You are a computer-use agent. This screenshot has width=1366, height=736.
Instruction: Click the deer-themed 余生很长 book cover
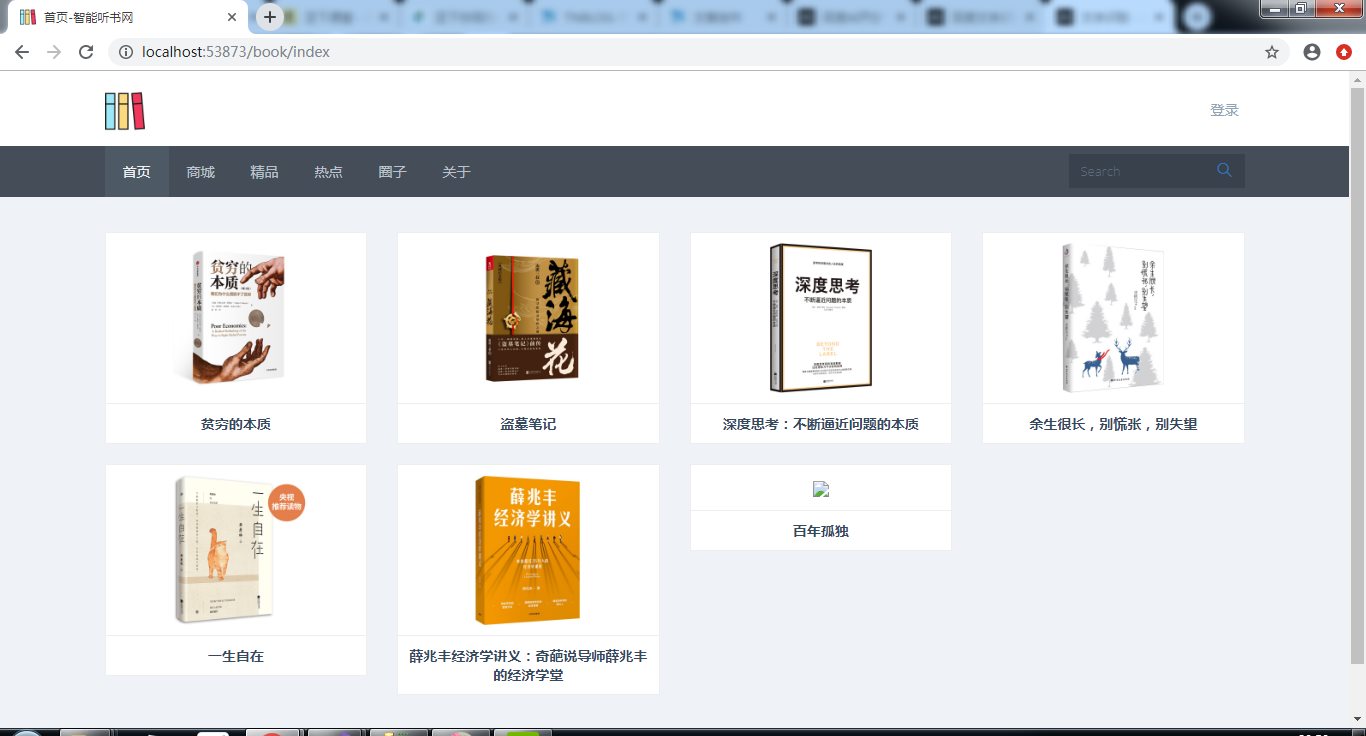[1113, 318]
